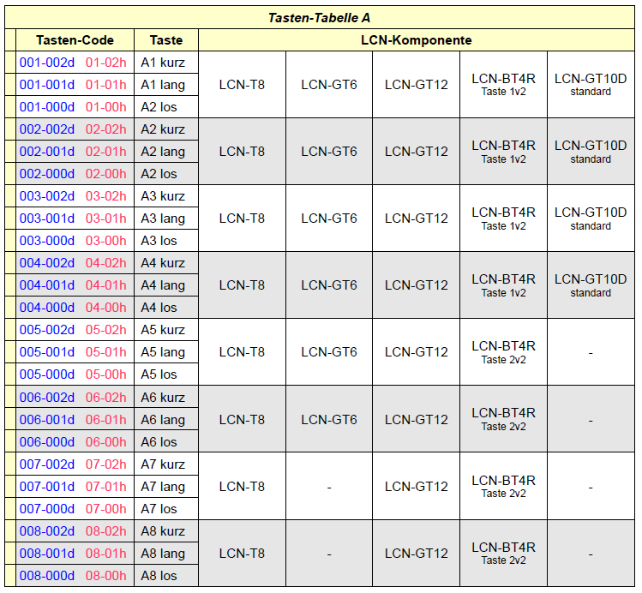Click the red hex code "07-00h"
The height and width of the screenshot is (593, 642).
pos(106,509)
